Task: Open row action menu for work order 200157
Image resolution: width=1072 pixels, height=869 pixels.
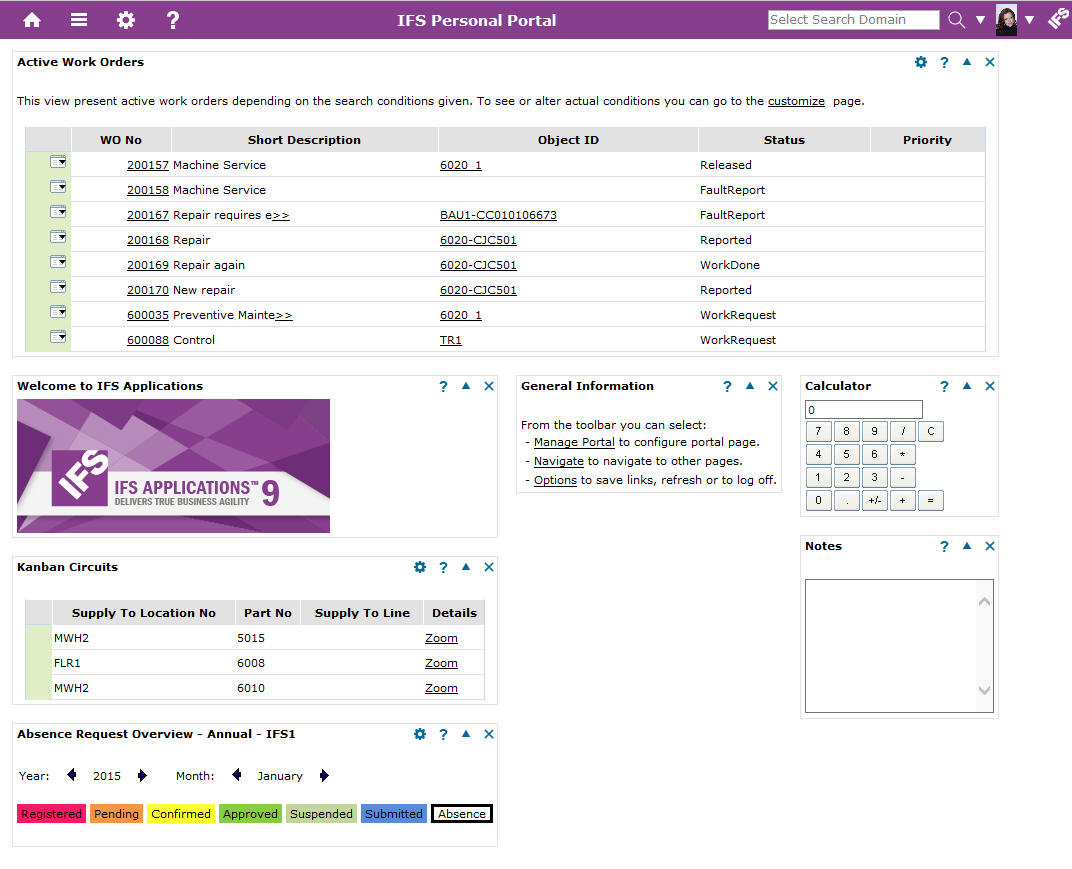Action: [58, 162]
